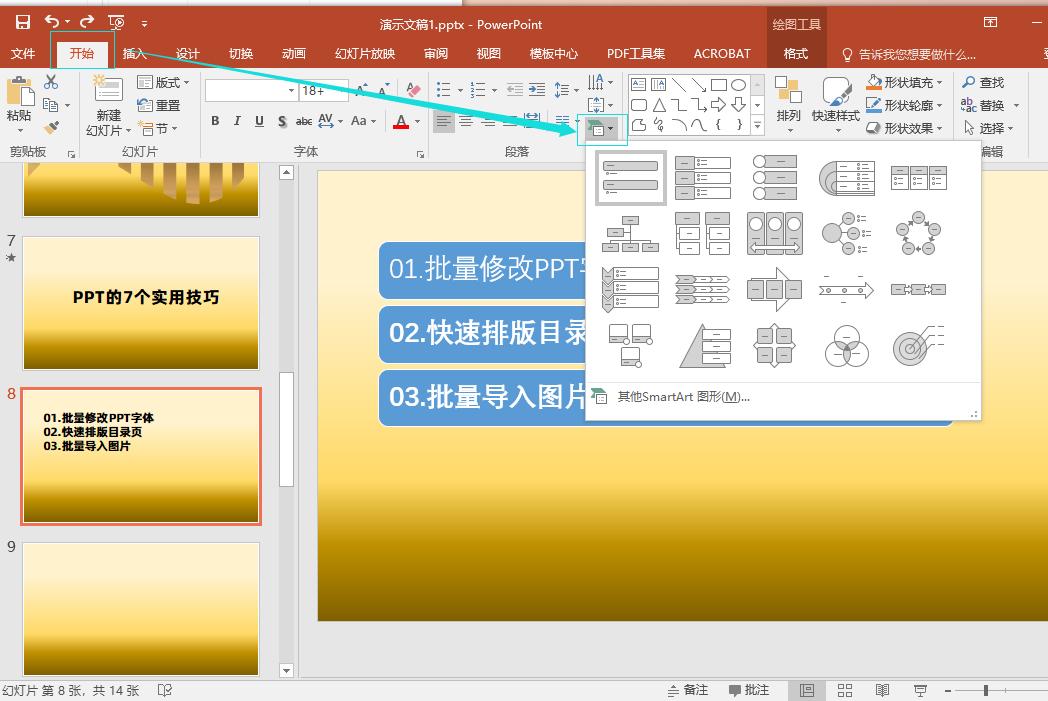Select the organization chart SmartArt layout
Screen dimensions: 1048x701
(x=630, y=234)
